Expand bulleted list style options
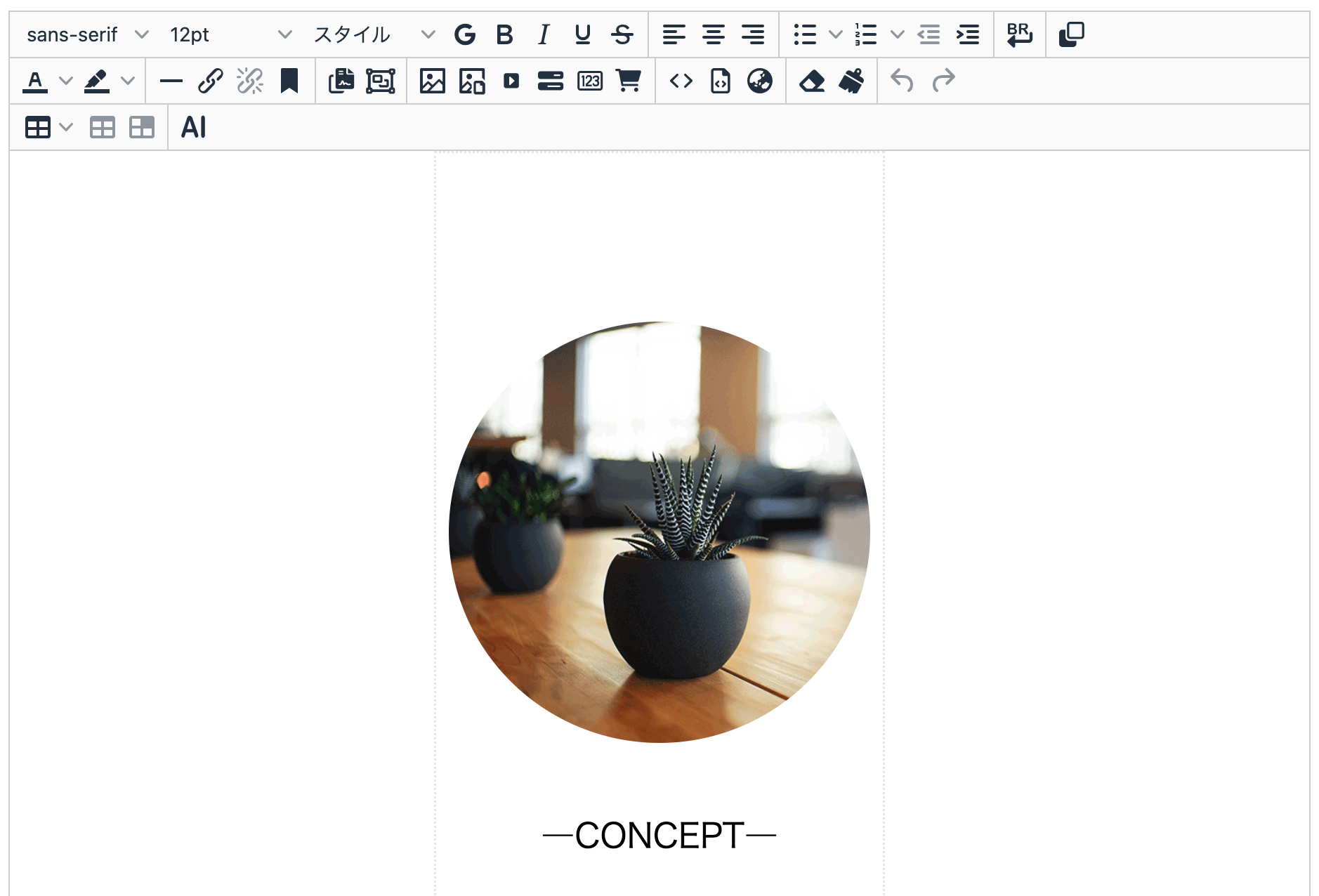The width and height of the screenshot is (1319, 896). coord(836,34)
